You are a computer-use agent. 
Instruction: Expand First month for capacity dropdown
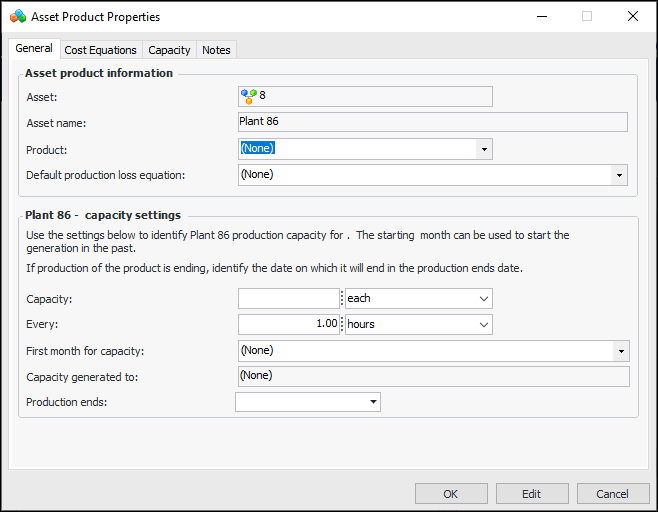click(x=621, y=351)
